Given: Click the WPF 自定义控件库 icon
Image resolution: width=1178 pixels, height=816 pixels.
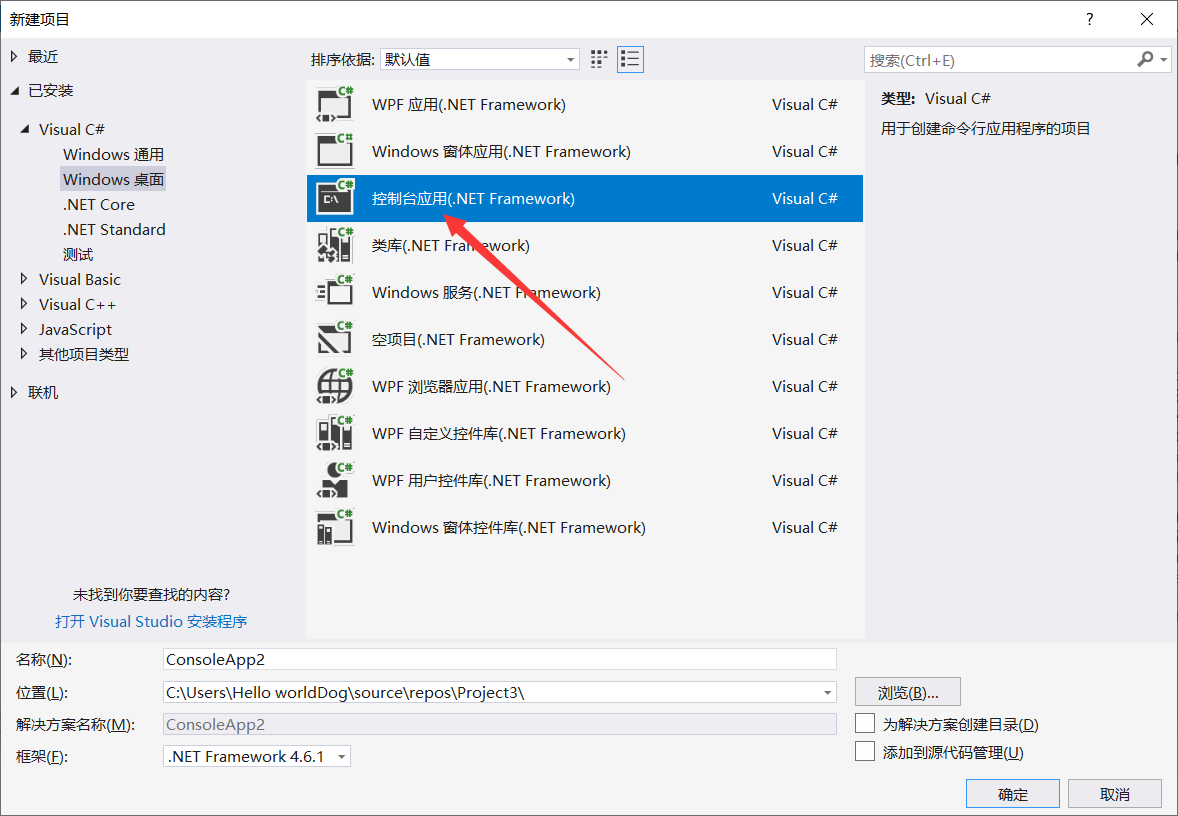Looking at the screenshot, I should pos(334,434).
